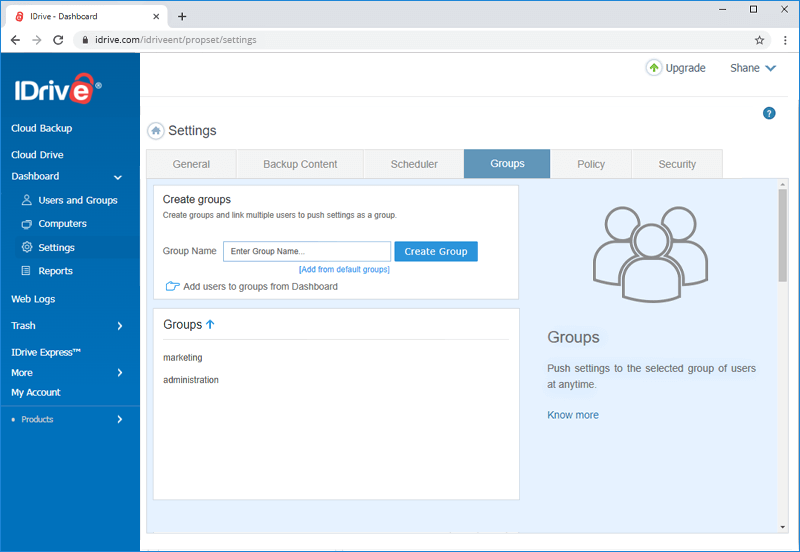Click the scrollbar up arrow
Viewport: 800px width, 552px height.
783,184
